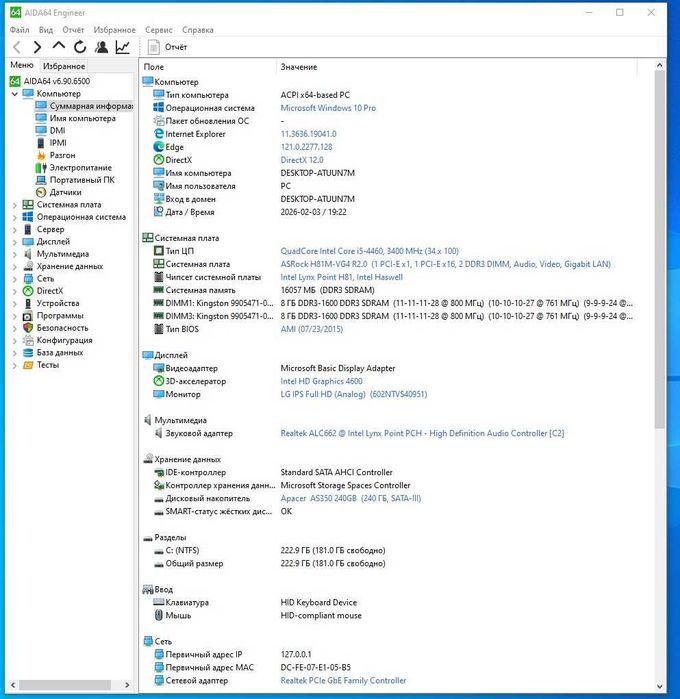This screenshot has width=680, height=699.
Task: Expand the Сервер tree node
Action: click(x=15, y=230)
